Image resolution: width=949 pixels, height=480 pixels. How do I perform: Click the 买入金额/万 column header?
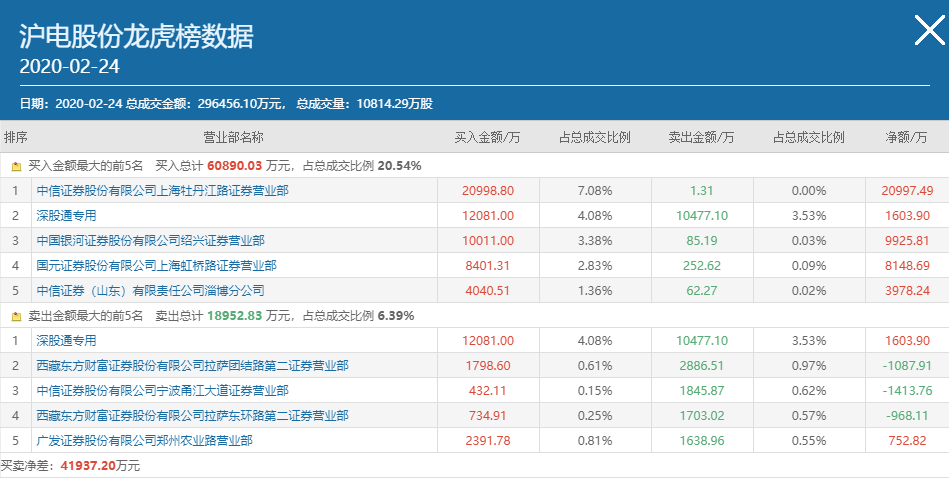pos(488,137)
